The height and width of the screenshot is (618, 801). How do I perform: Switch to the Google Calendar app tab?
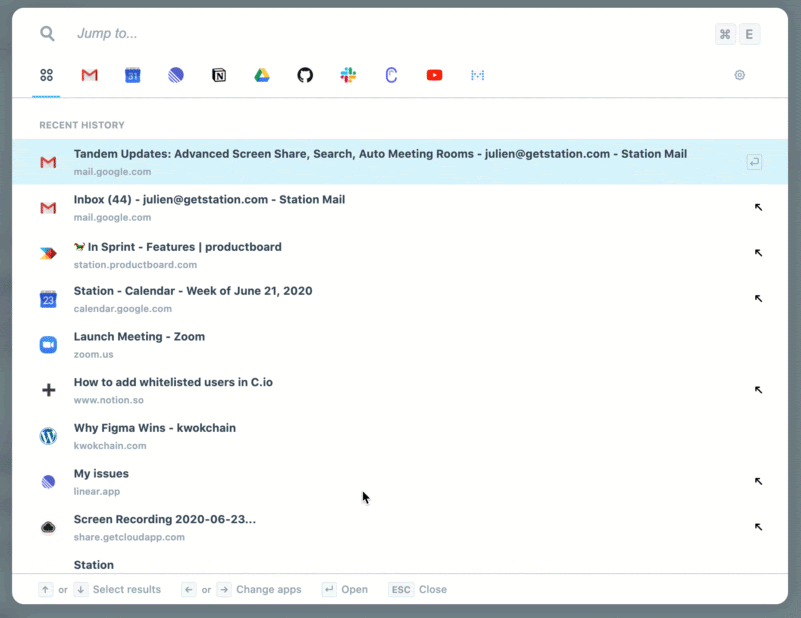(133, 76)
